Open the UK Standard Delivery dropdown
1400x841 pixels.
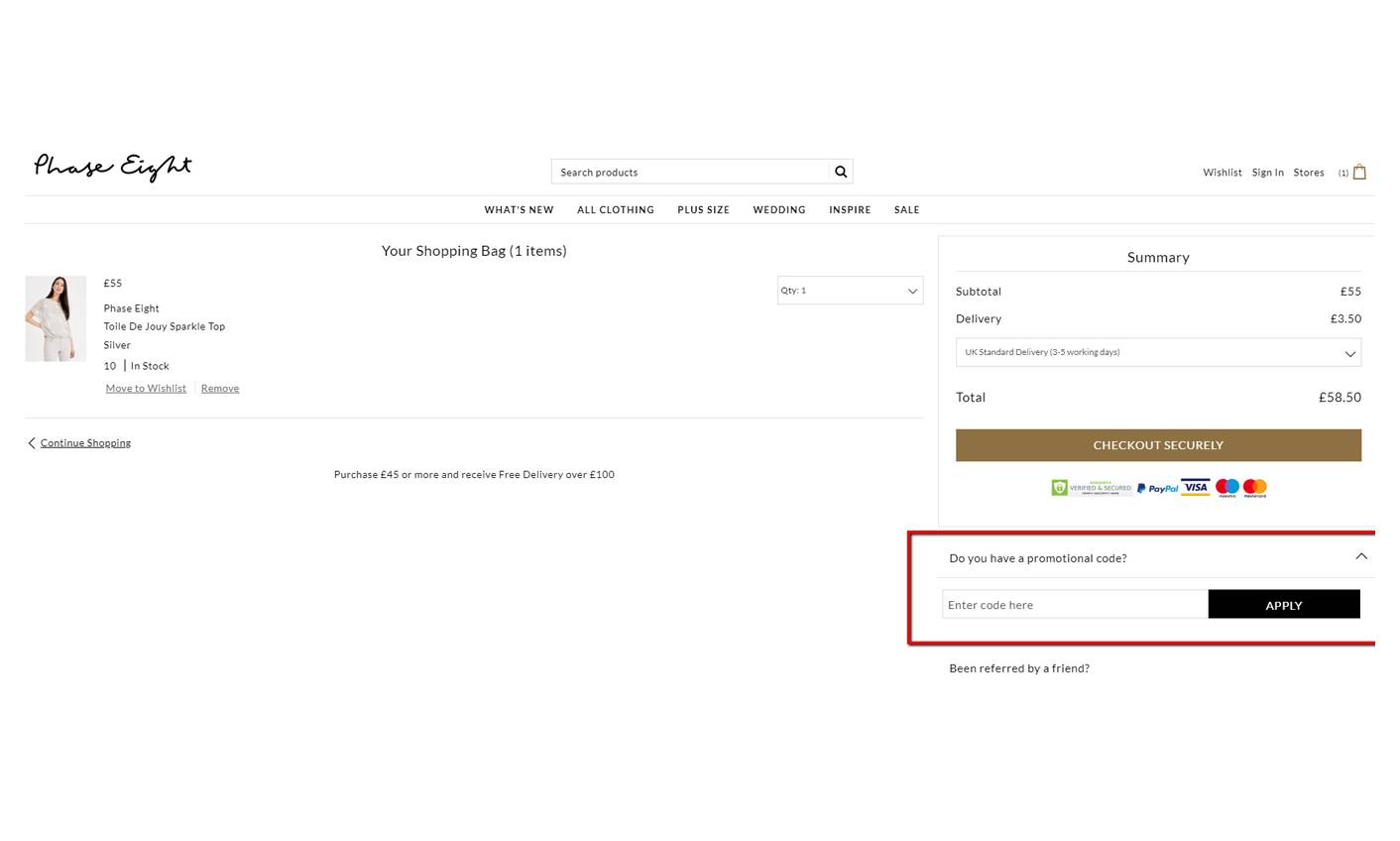coord(1157,352)
